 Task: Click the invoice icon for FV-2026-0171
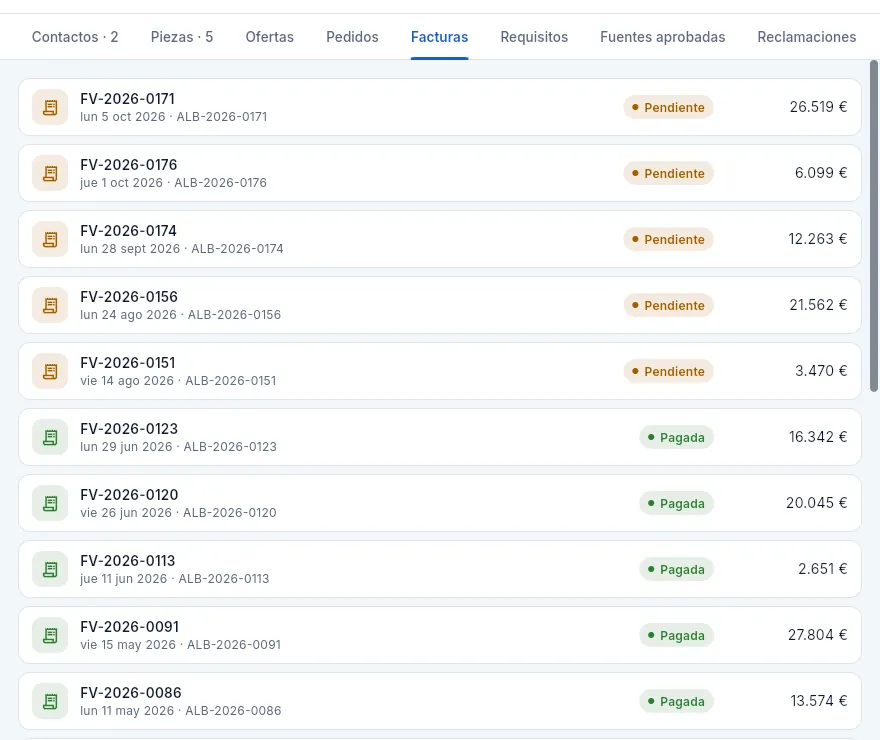[50, 107]
